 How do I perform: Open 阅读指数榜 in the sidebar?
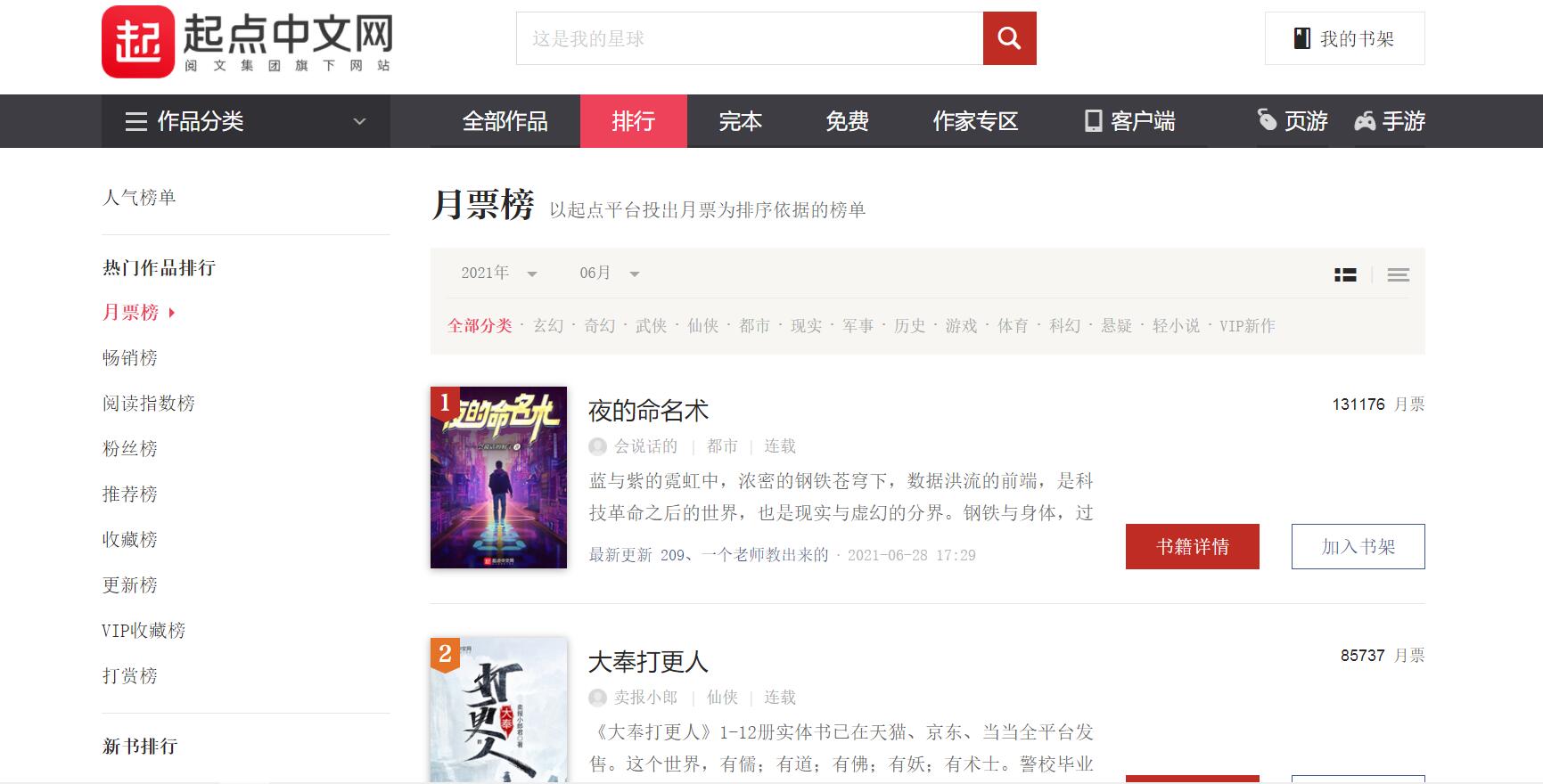[x=149, y=404]
